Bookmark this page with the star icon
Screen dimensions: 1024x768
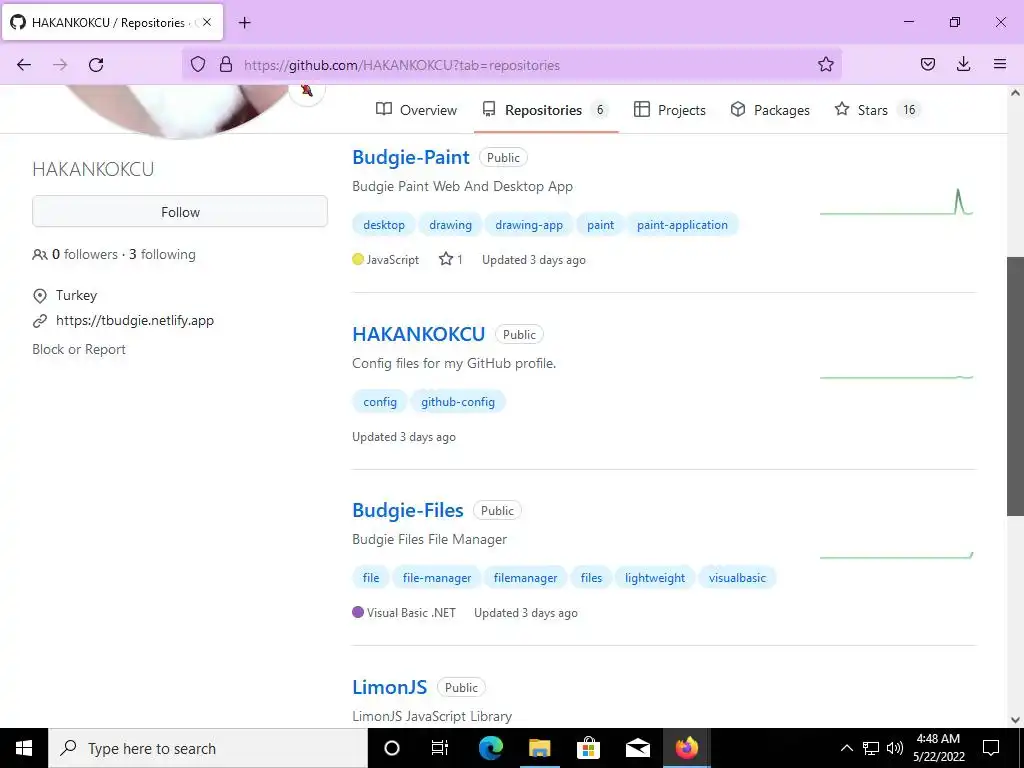pos(825,65)
